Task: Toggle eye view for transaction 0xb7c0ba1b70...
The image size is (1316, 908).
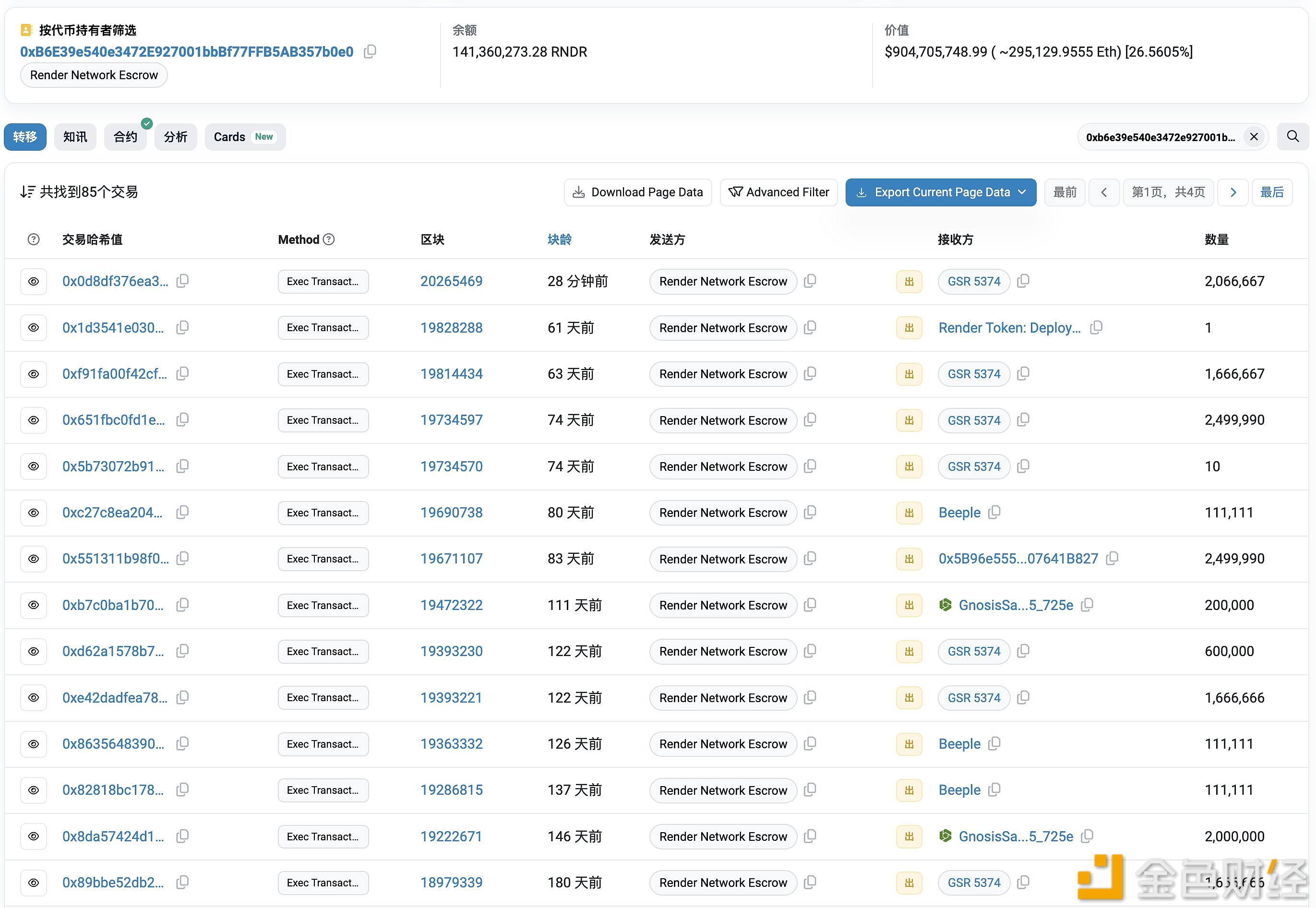Action: pos(34,605)
